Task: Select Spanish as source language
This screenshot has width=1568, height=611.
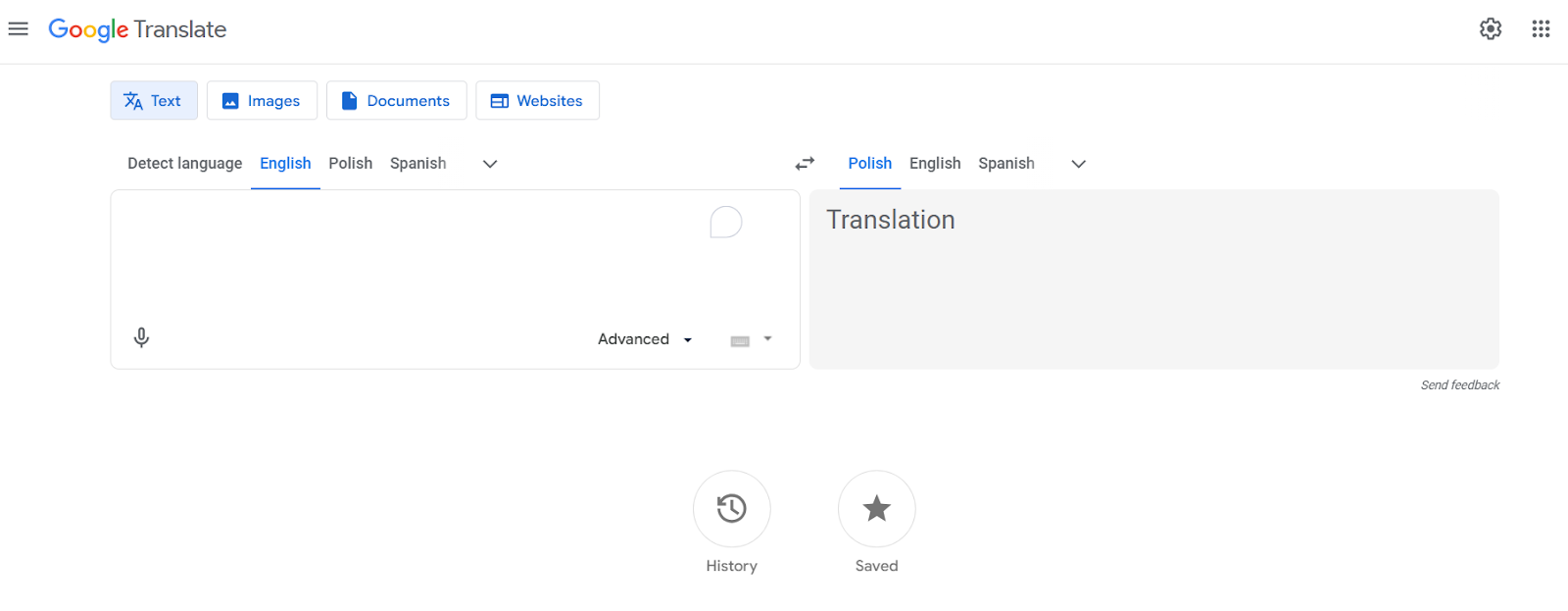Action: pyautogui.click(x=418, y=164)
